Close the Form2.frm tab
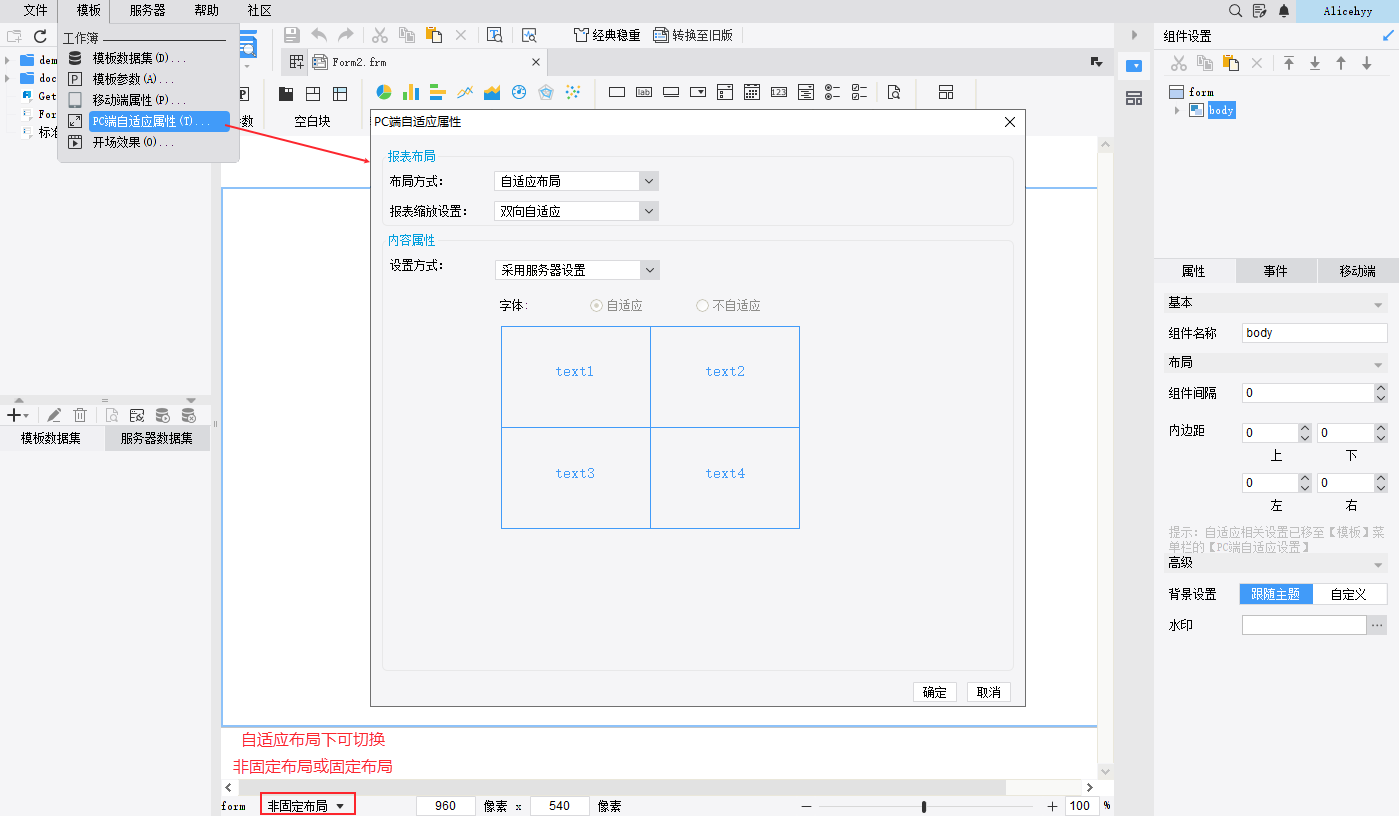The height and width of the screenshot is (817, 1399). 536,62
